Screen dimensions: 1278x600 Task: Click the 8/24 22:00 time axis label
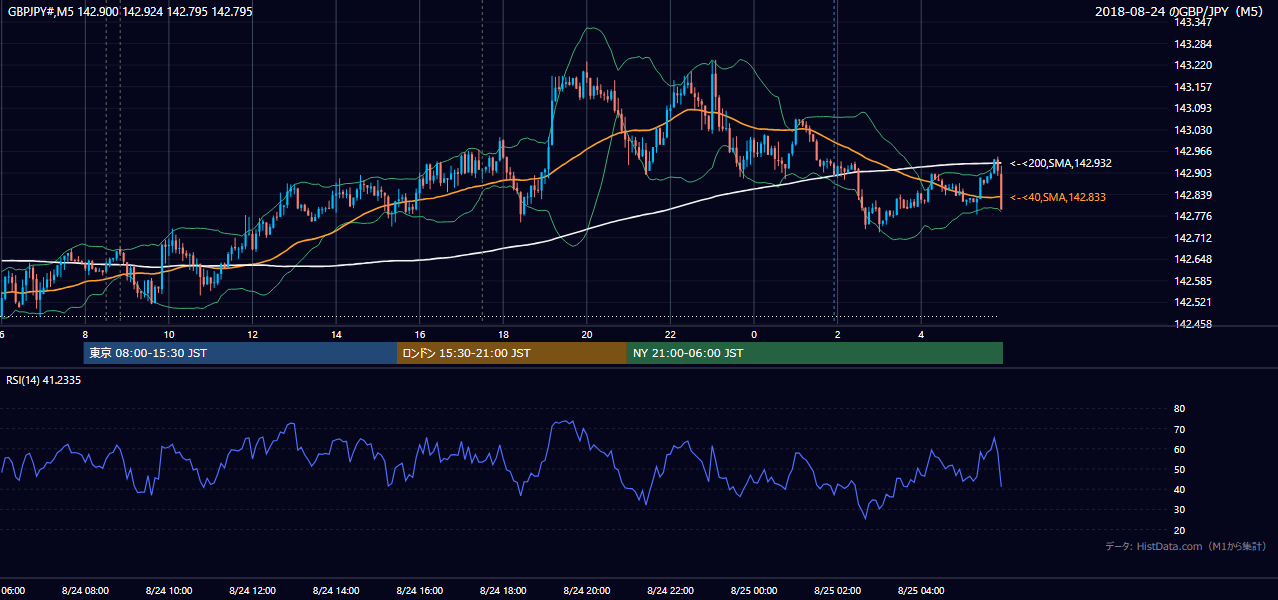click(670, 591)
